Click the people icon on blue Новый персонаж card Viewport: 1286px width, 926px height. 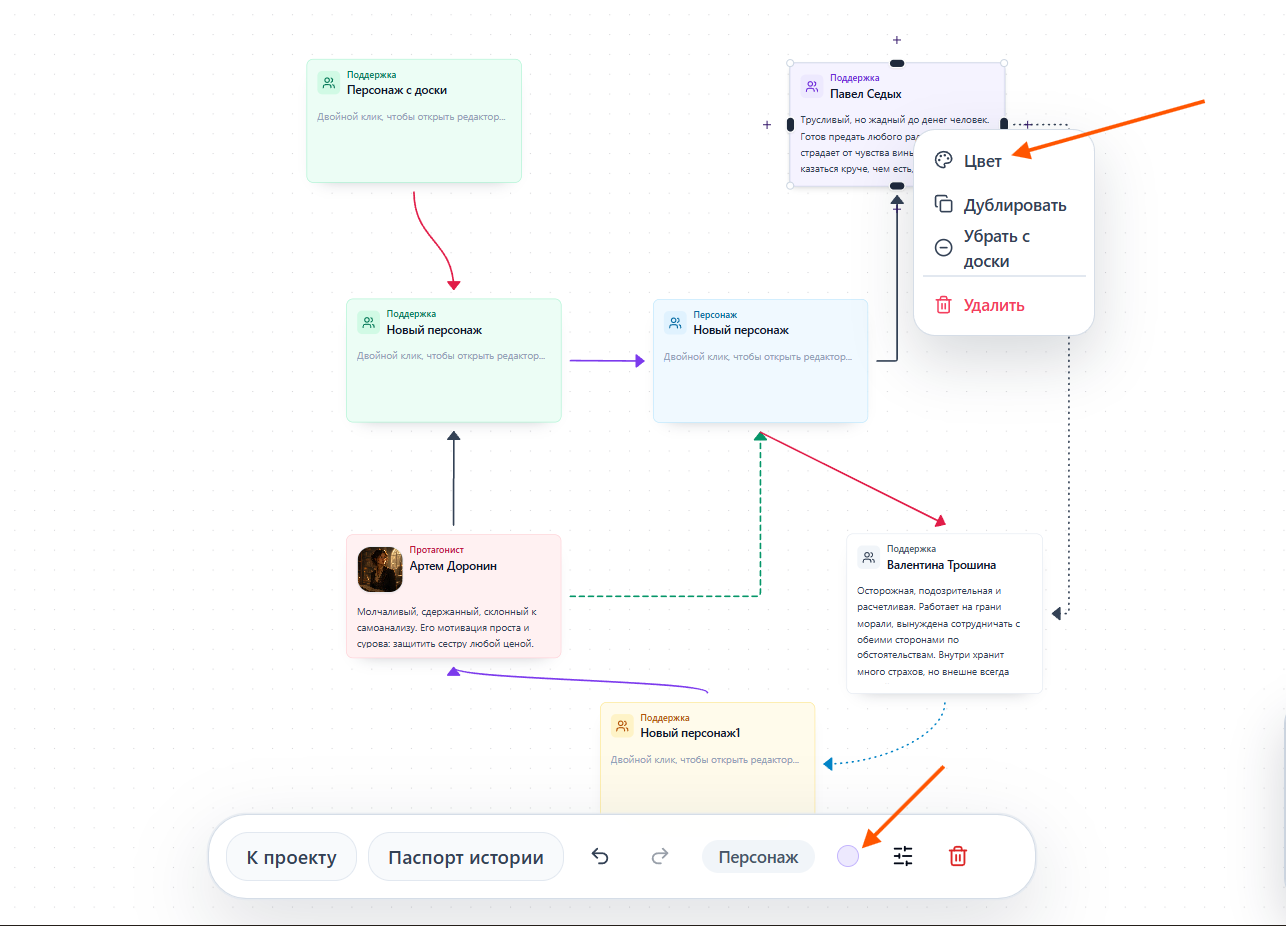pyautogui.click(x=675, y=323)
